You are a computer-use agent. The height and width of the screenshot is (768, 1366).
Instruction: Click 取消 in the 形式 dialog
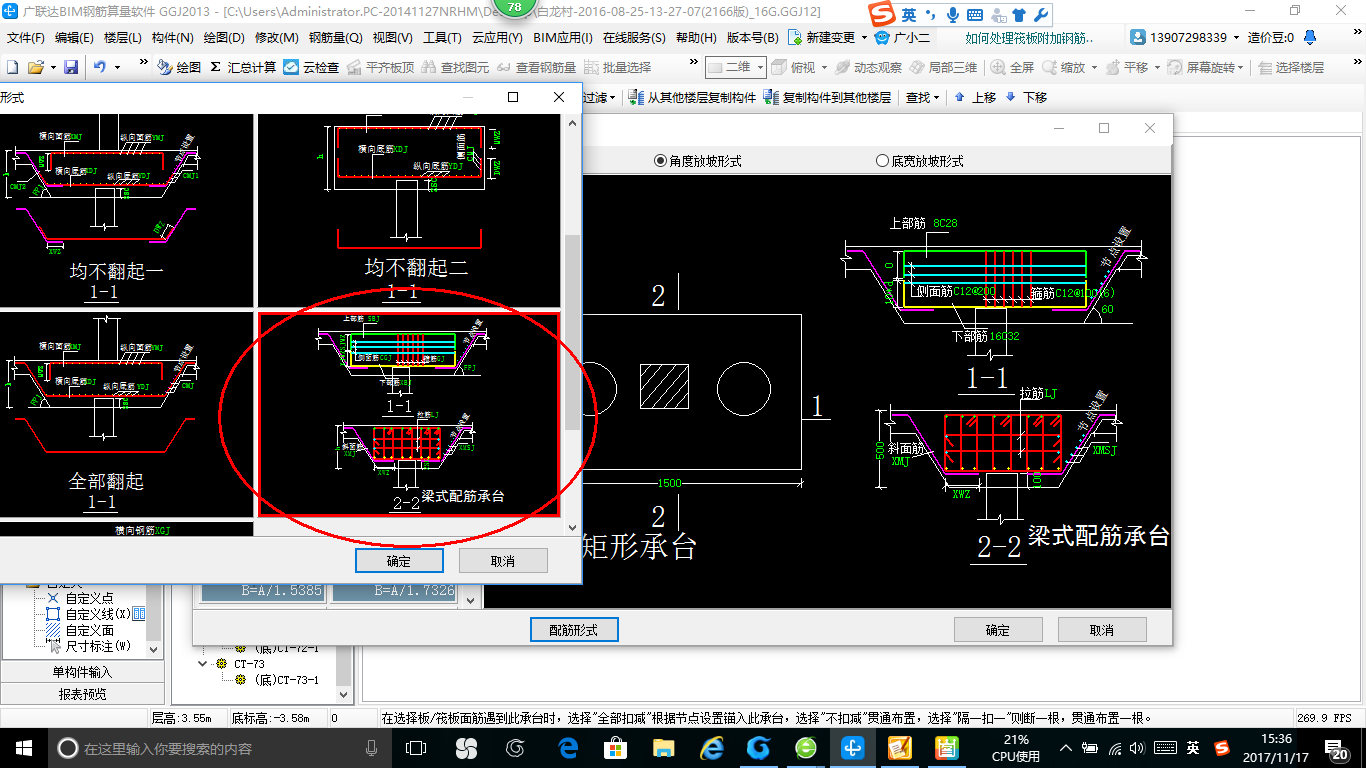coord(503,561)
